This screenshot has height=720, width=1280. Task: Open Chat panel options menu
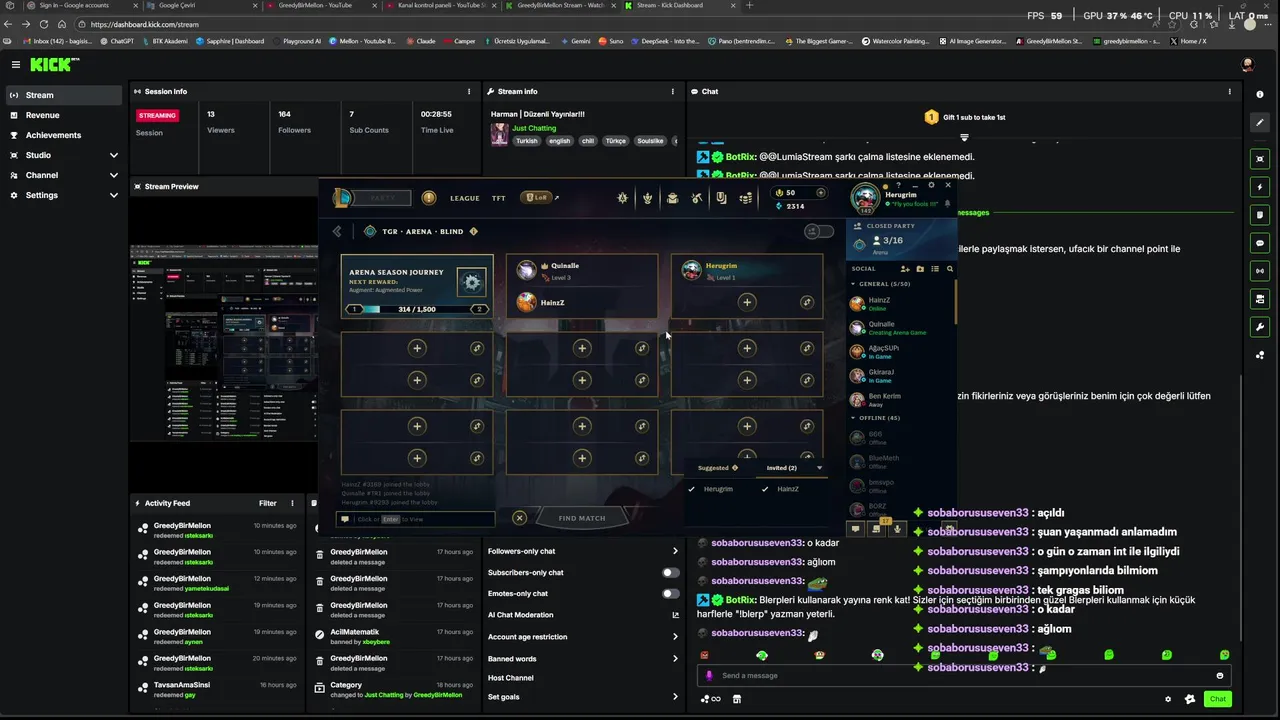click(1230, 91)
